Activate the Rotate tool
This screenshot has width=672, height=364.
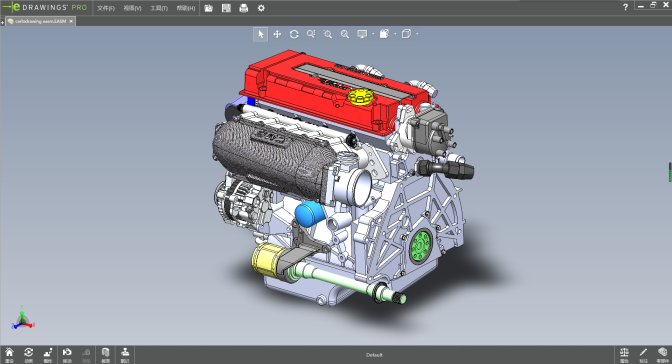click(294, 34)
